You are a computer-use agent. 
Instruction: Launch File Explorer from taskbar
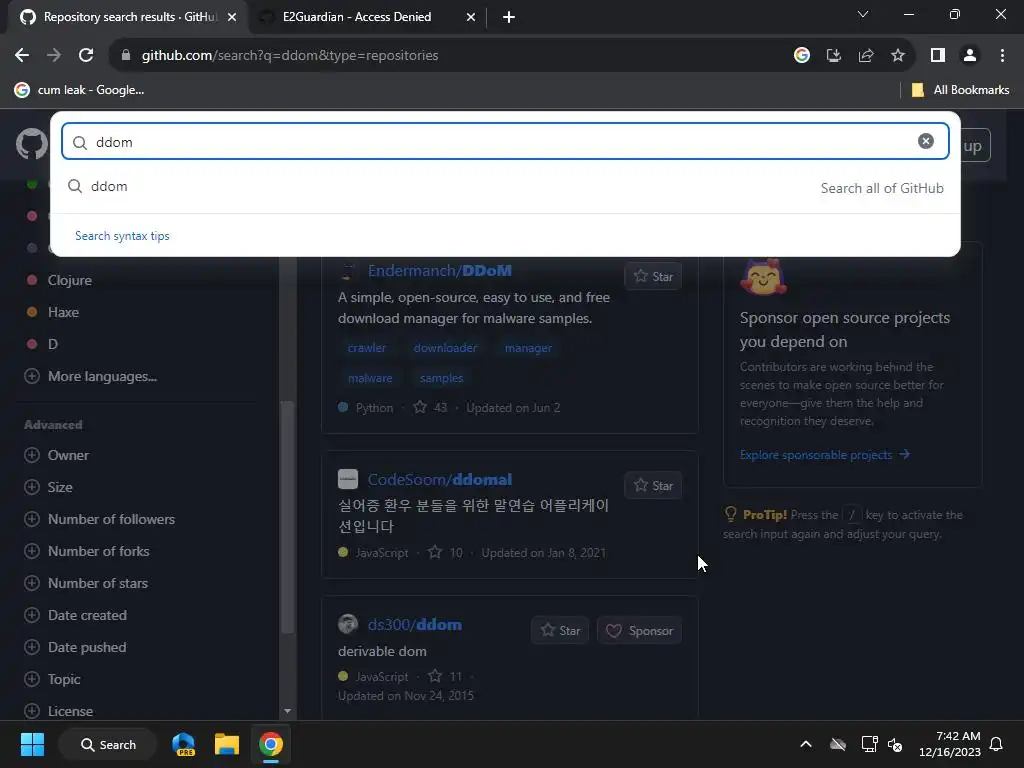coord(227,744)
